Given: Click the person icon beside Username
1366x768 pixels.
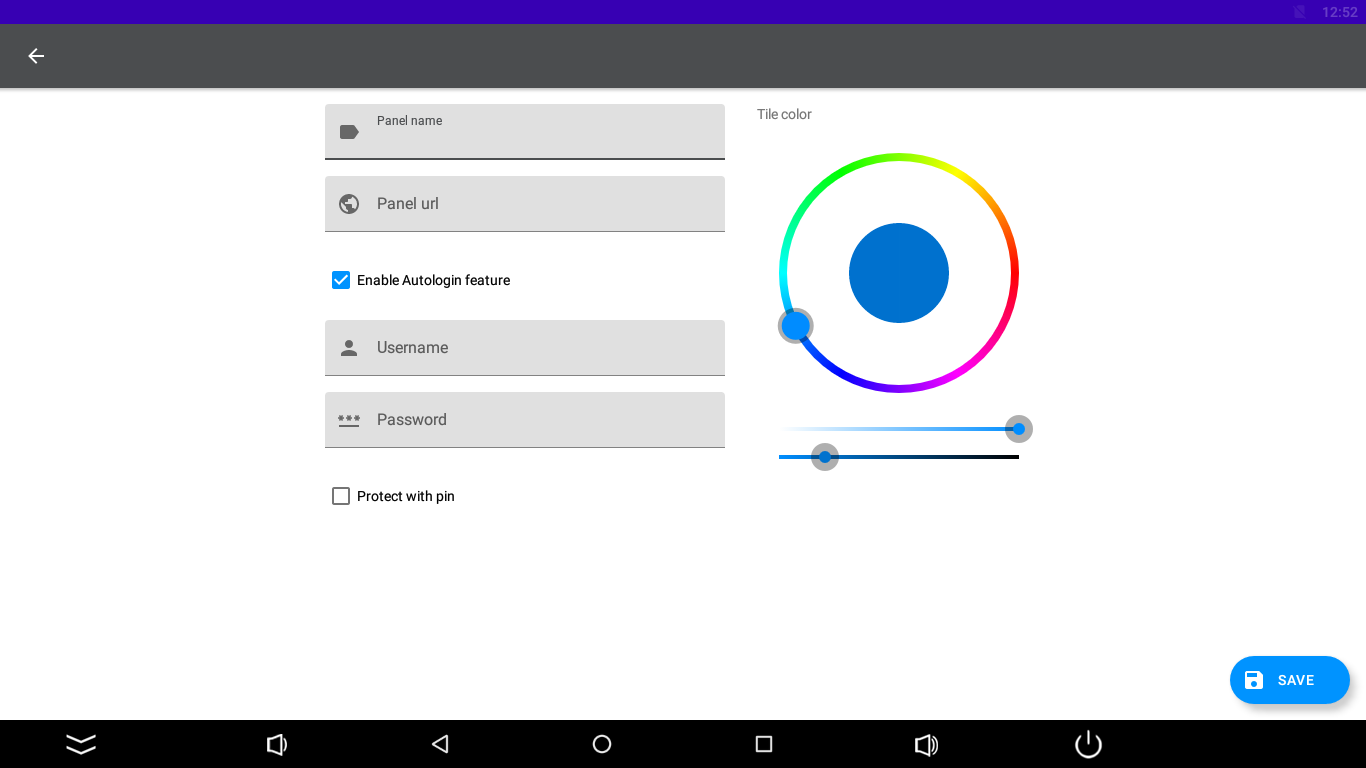Looking at the screenshot, I should (x=349, y=348).
